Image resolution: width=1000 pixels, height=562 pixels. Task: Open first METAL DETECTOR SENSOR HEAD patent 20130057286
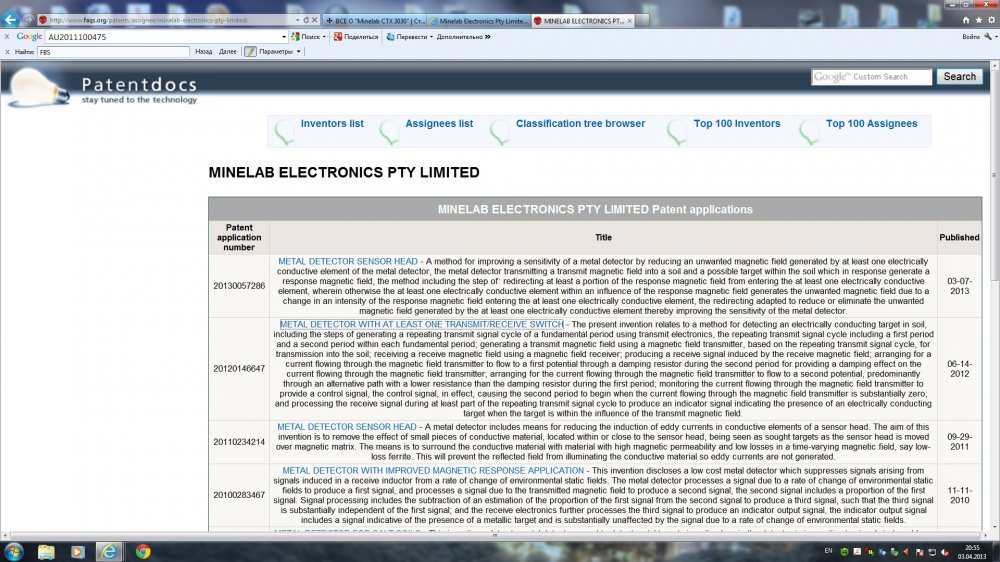coord(348,262)
